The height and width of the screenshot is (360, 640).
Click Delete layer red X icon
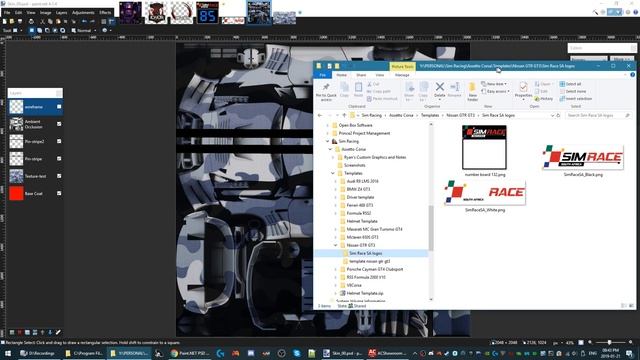coord(19,333)
